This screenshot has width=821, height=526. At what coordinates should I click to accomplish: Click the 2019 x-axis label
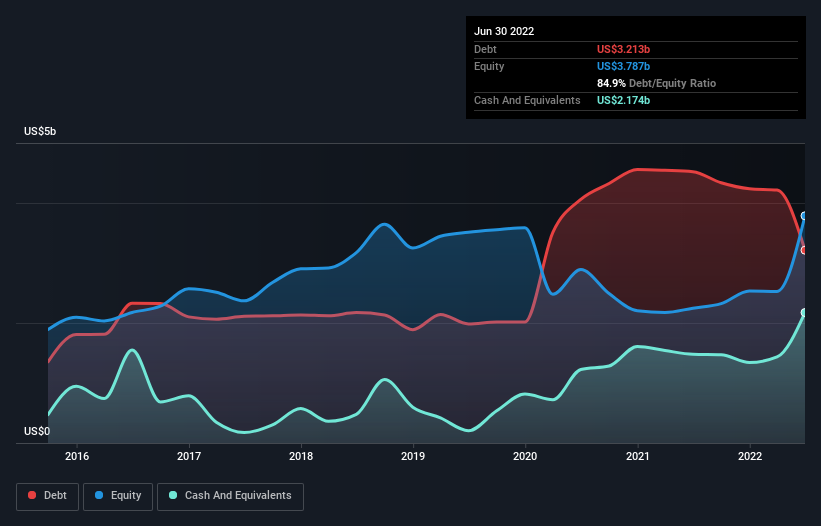coord(413,456)
